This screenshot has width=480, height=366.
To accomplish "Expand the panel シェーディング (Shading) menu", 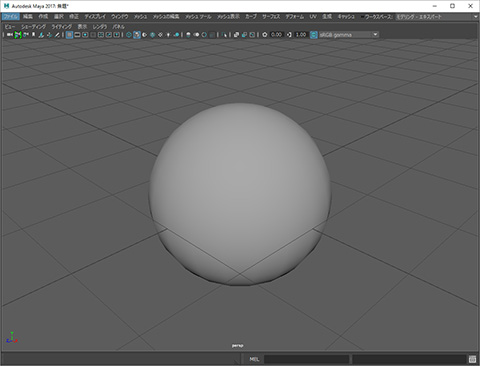I will point(34,27).
